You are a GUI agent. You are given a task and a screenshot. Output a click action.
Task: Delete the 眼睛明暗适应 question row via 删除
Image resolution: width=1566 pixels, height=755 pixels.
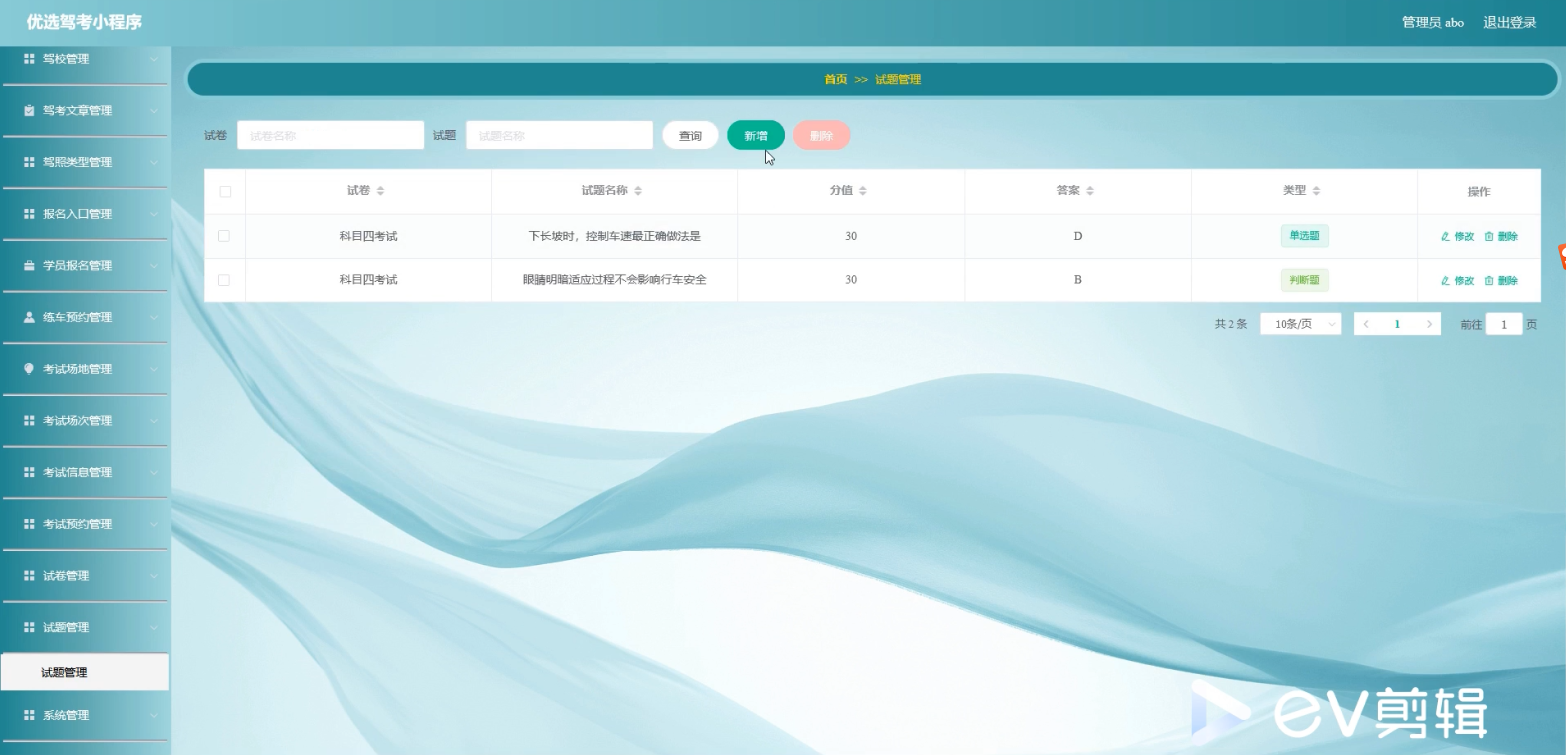pos(1501,281)
